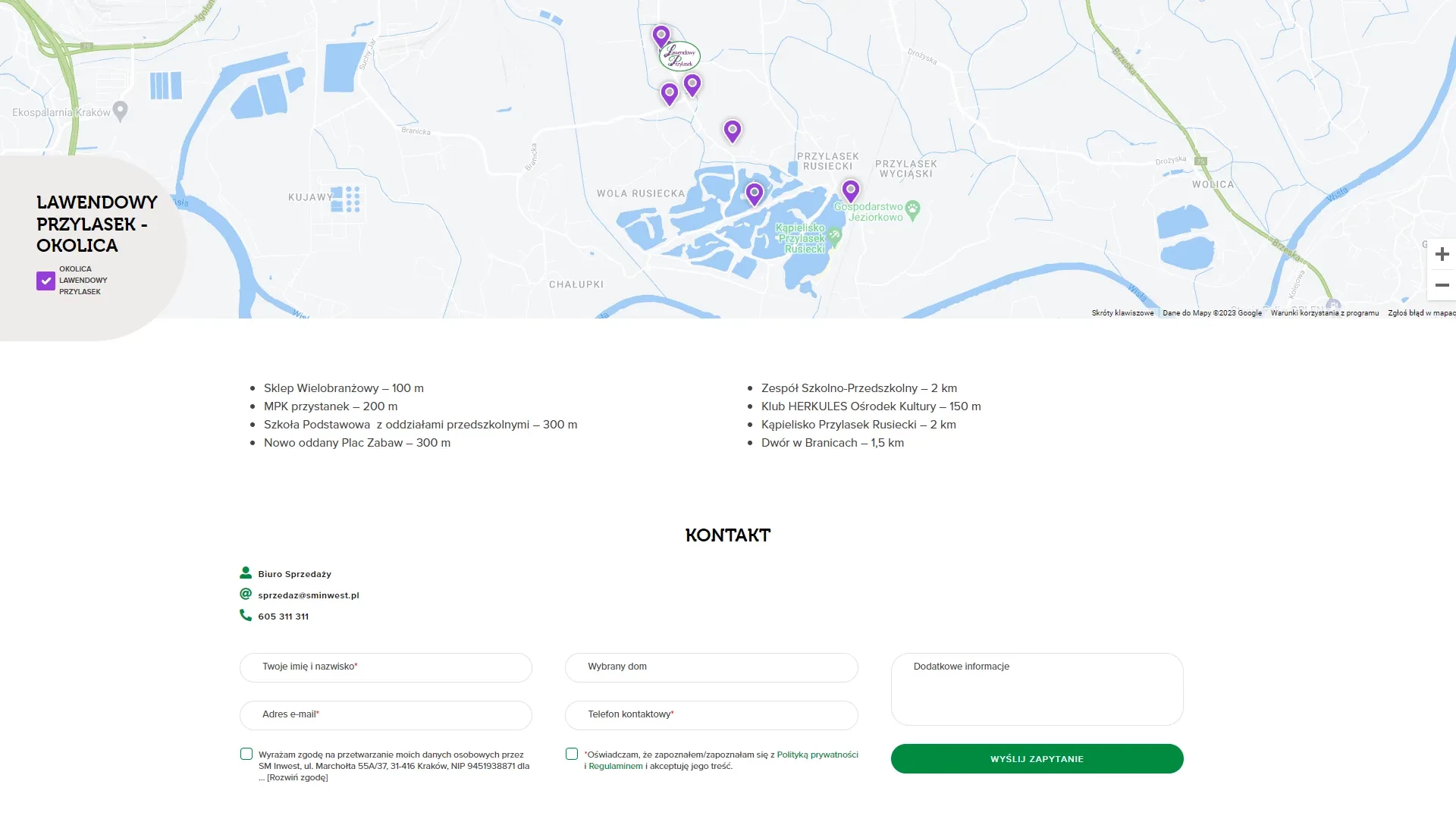Click the Kujawy grid landmark icon
This screenshot has width=1456, height=819.
pos(346,199)
